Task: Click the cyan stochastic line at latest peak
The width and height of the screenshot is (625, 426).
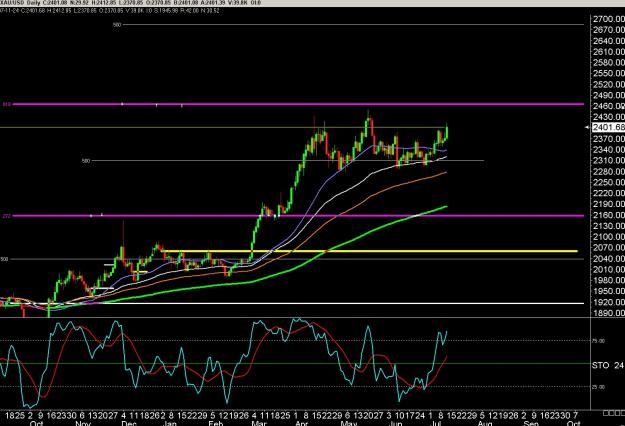Action: click(x=446, y=332)
